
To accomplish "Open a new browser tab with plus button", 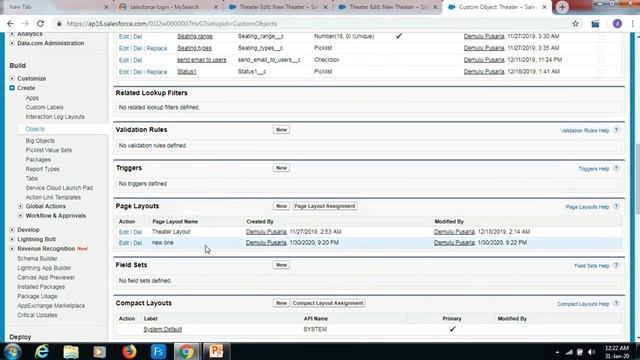I will click(562, 7).
